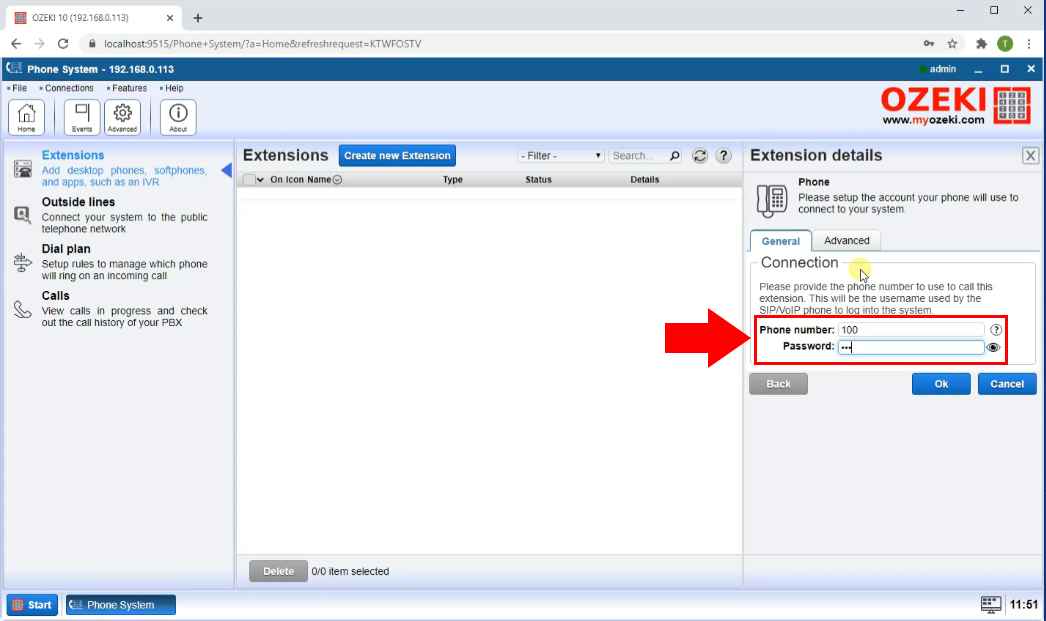
Task: Click Create new Extension button
Action: tap(397, 155)
